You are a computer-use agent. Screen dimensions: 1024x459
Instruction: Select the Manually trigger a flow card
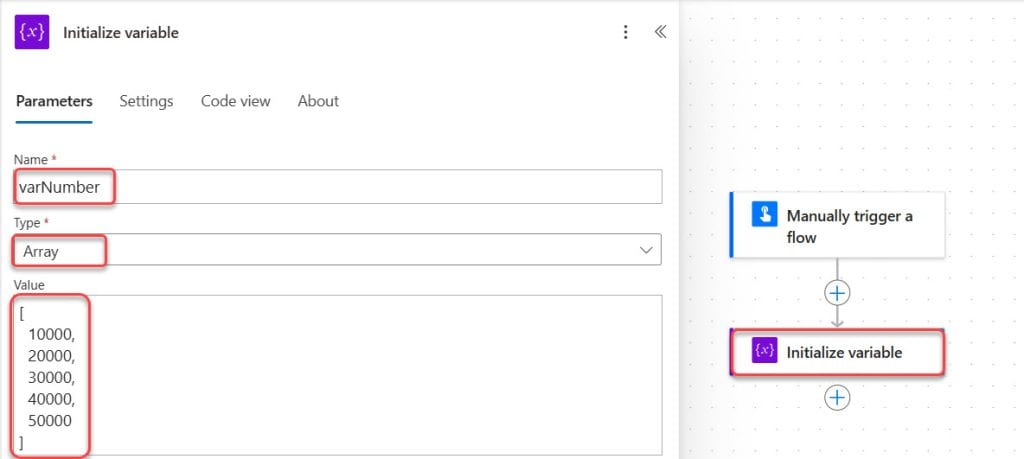tap(837, 225)
